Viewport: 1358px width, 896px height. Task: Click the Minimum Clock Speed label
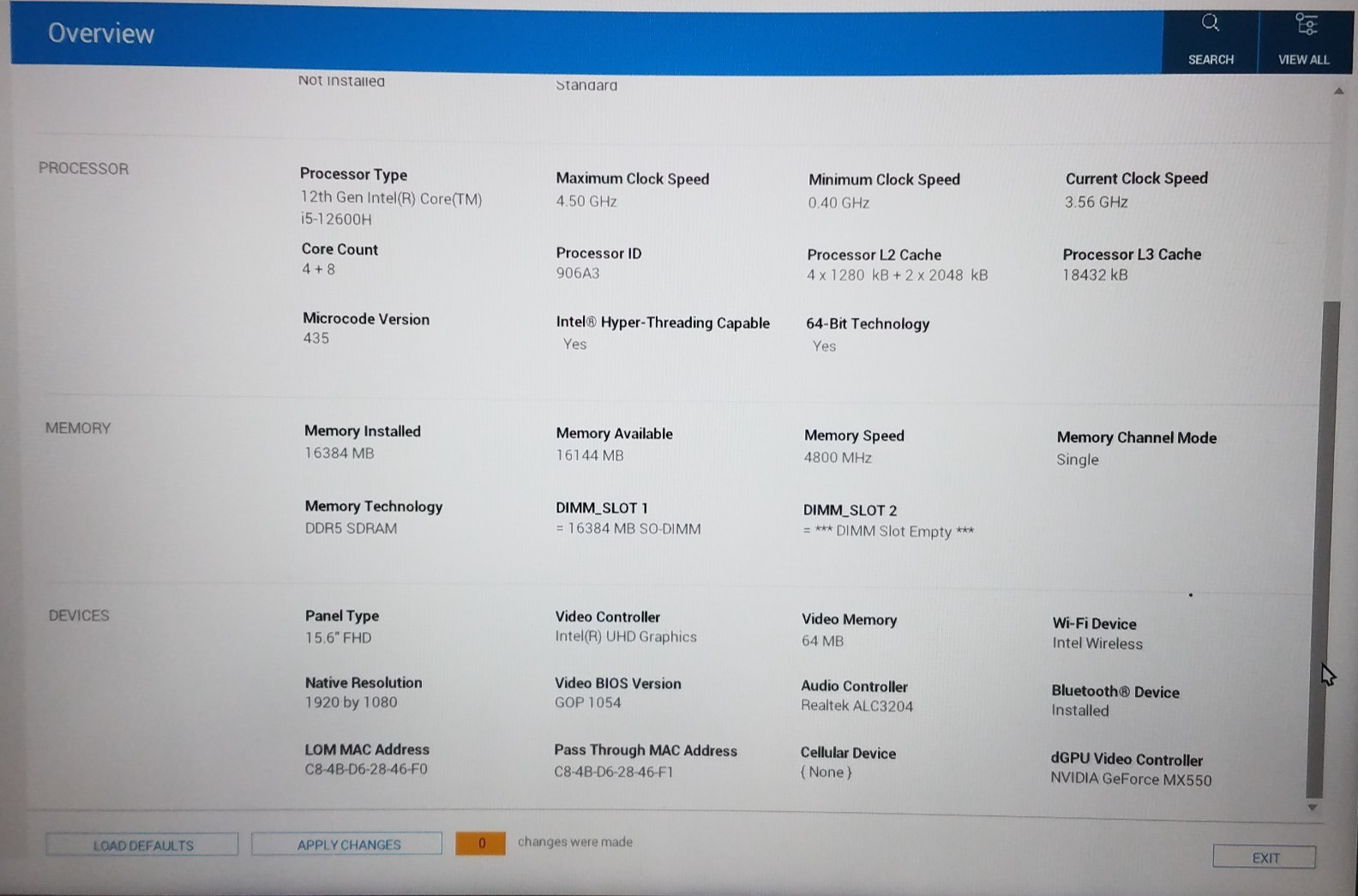[884, 179]
